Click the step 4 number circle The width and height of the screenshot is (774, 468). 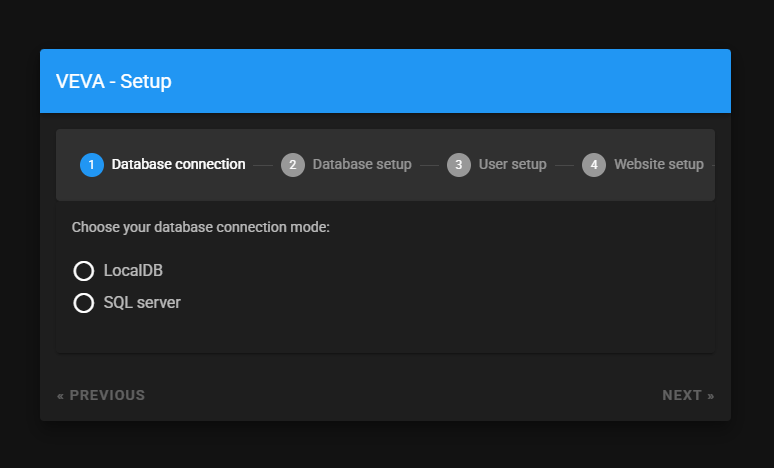coord(594,165)
